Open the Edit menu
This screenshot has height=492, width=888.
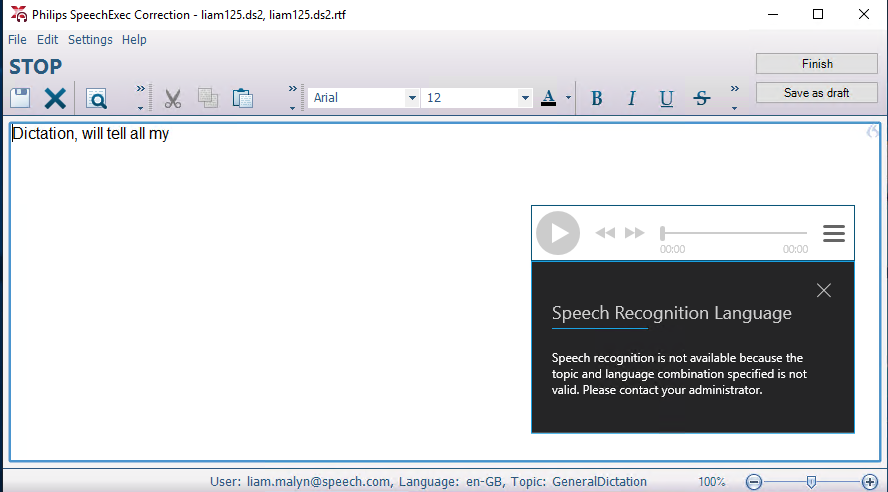(x=48, y=40)
